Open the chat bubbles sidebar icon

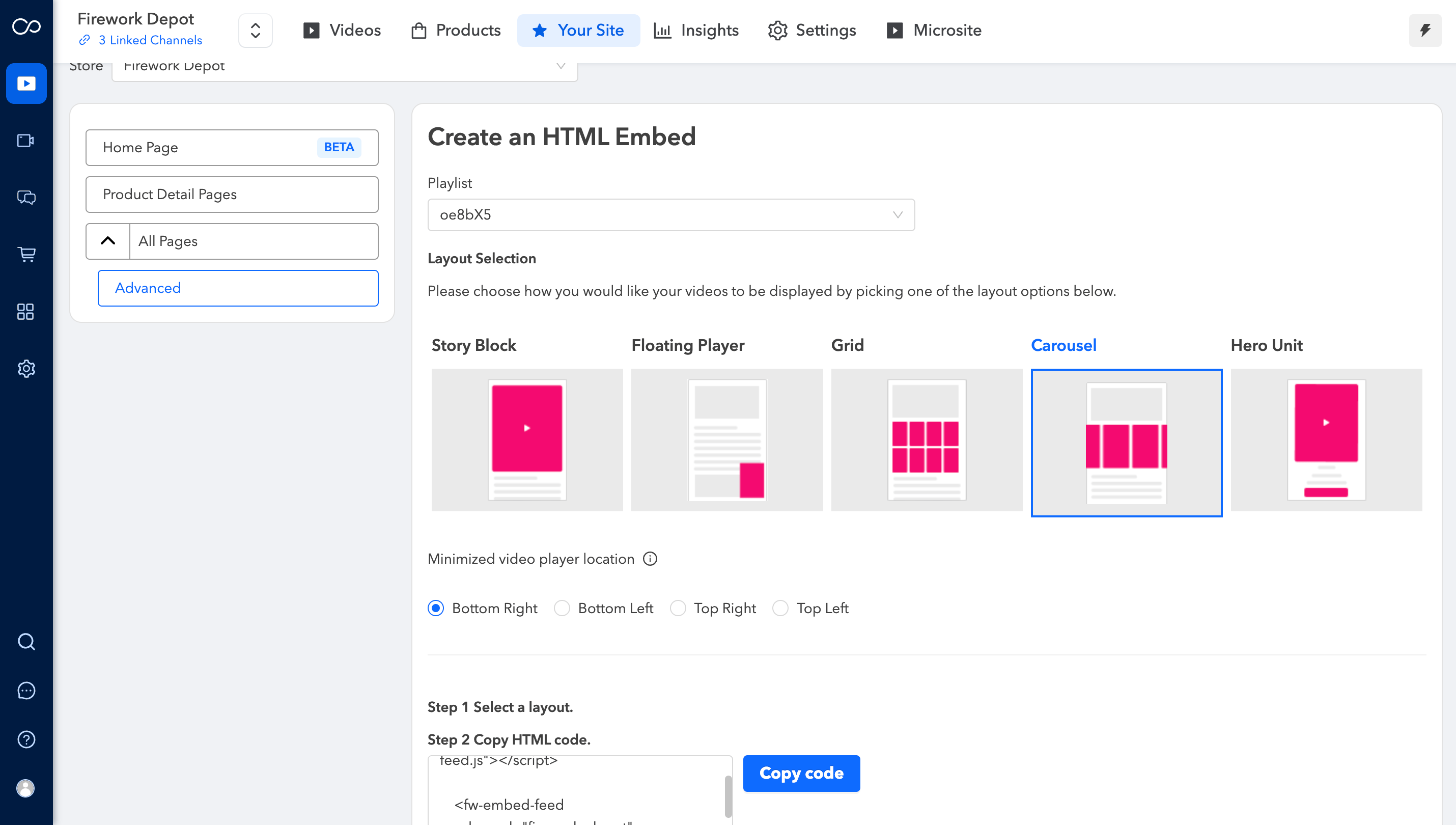point(26,197)
